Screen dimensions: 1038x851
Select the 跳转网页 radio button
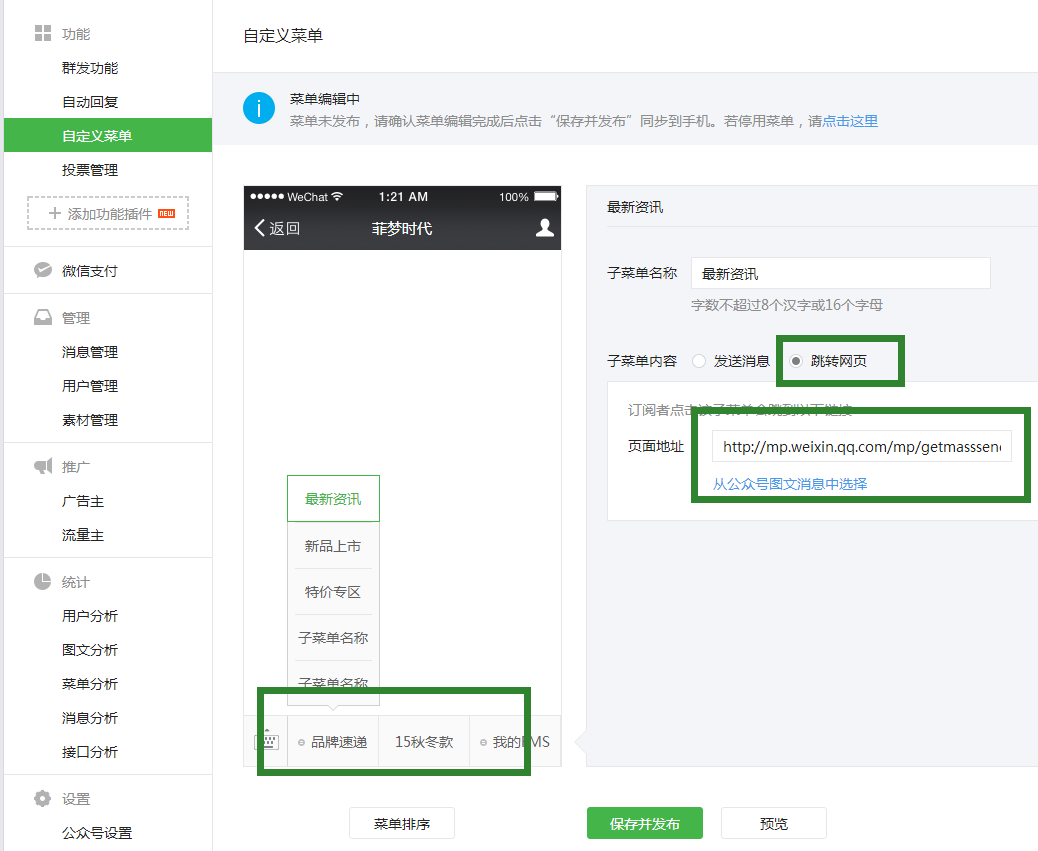pyautogui.click(x=796, y=361)
